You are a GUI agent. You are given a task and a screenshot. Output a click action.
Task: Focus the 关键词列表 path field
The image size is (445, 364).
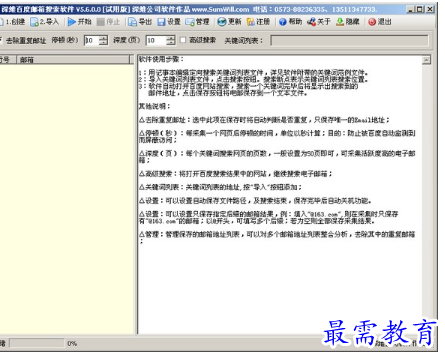pos(349,40)
